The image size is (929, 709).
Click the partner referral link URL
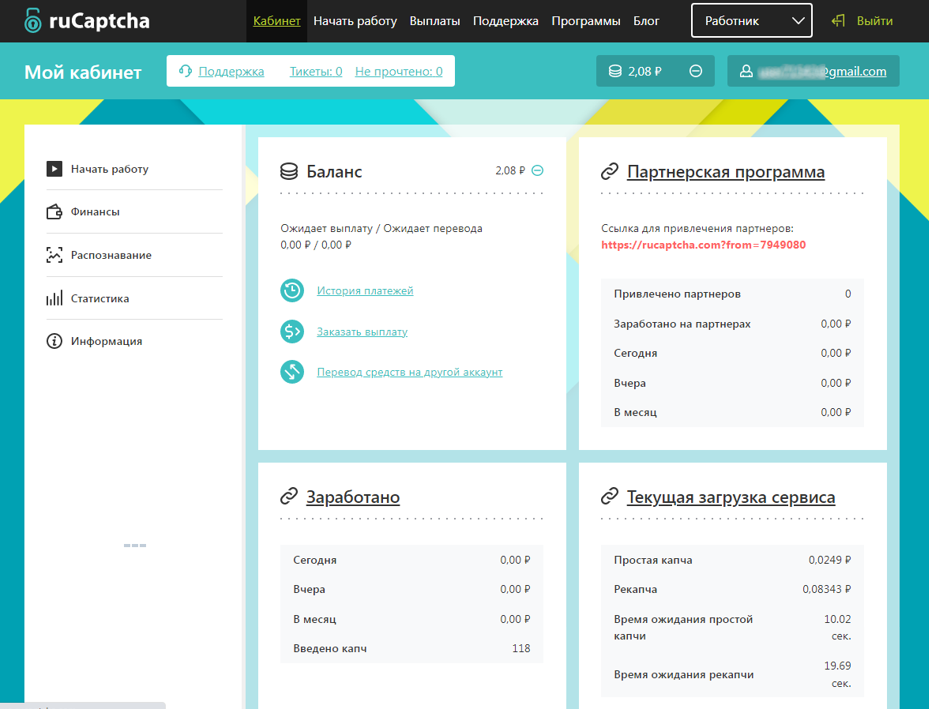pos(703,245)
